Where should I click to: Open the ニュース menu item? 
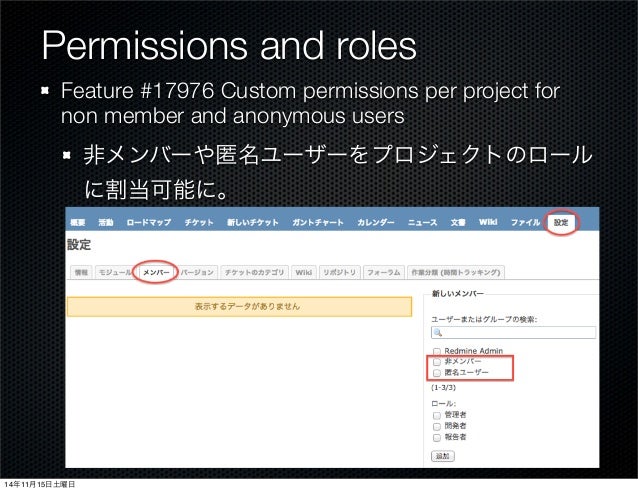[422, 223]
